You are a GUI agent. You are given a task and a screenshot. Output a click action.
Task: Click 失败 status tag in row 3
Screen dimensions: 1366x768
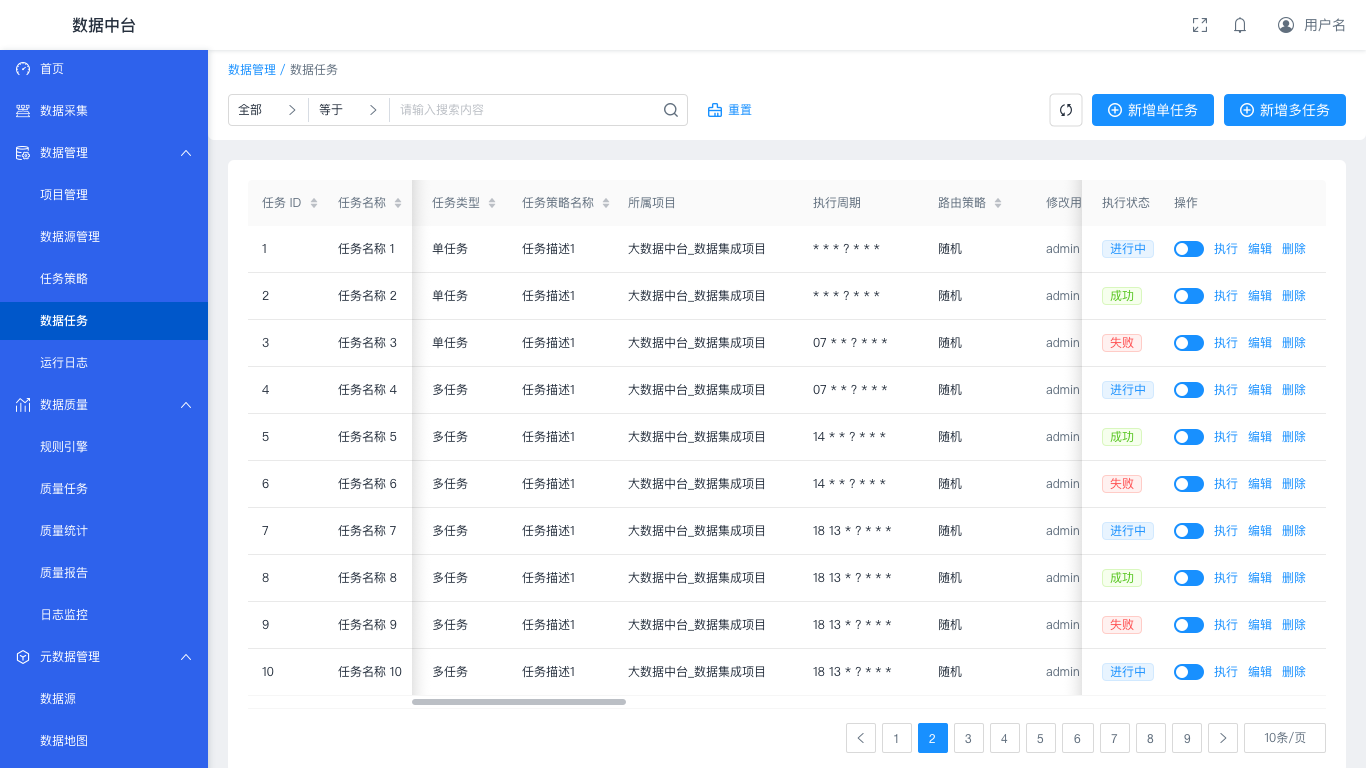(x=1122, y=343)
